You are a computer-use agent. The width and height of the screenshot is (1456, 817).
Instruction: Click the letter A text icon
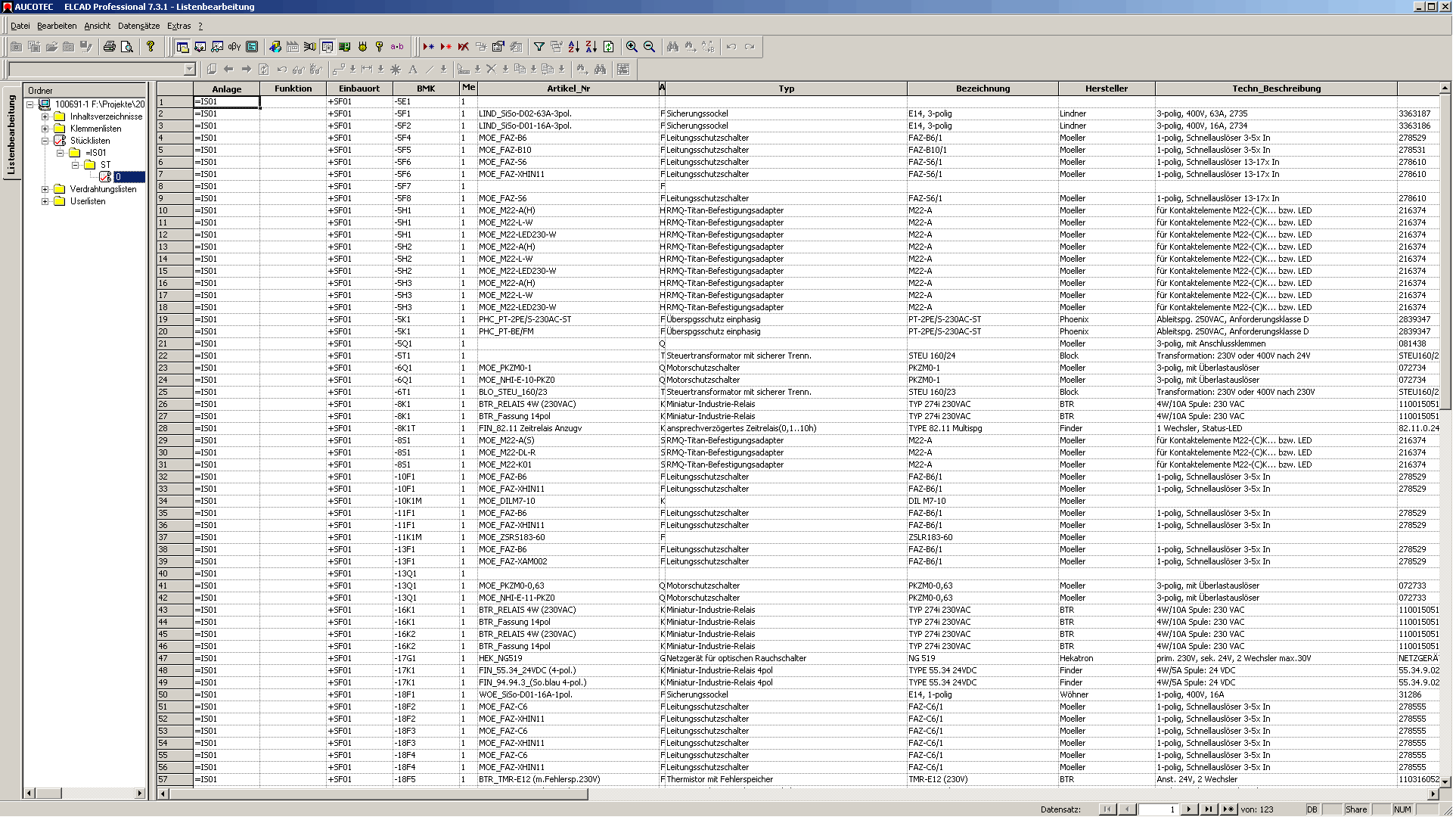coord(413,70)
